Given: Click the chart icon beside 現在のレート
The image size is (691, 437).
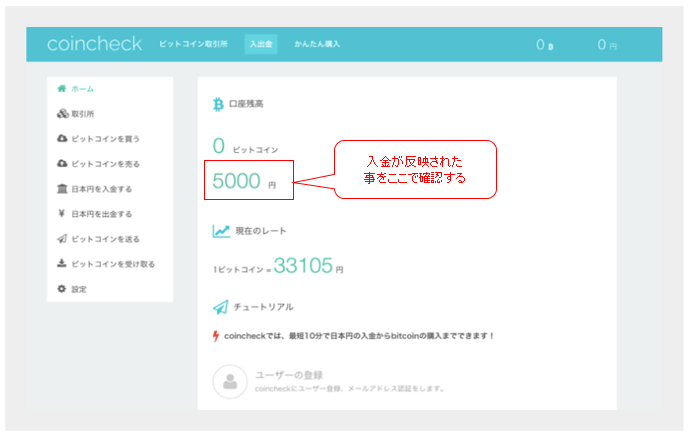Looking at the screenshot, I should [x=221, y=231].
